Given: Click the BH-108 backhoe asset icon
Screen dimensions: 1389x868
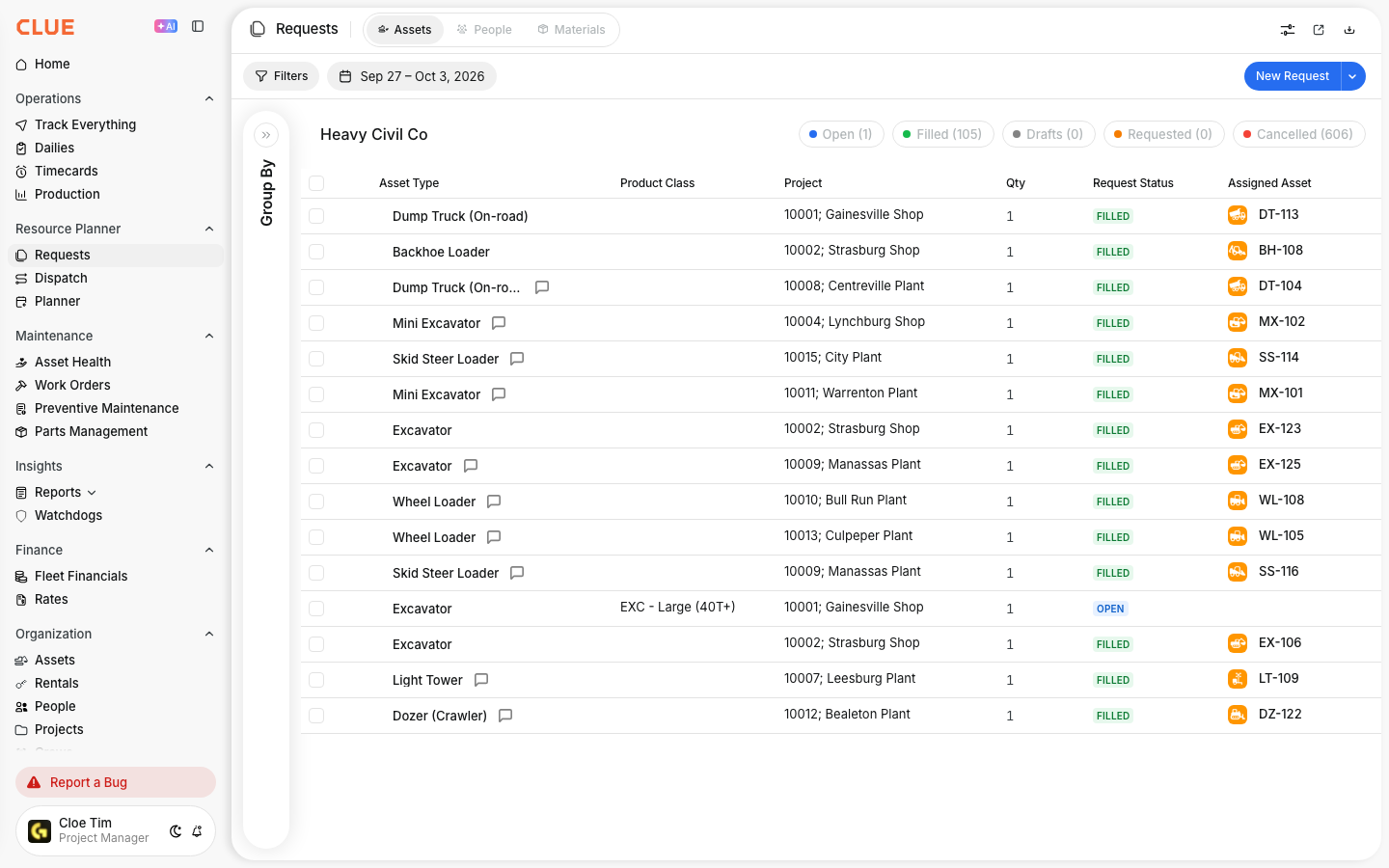Looking at the screenshot, I should click(1238, 251).
